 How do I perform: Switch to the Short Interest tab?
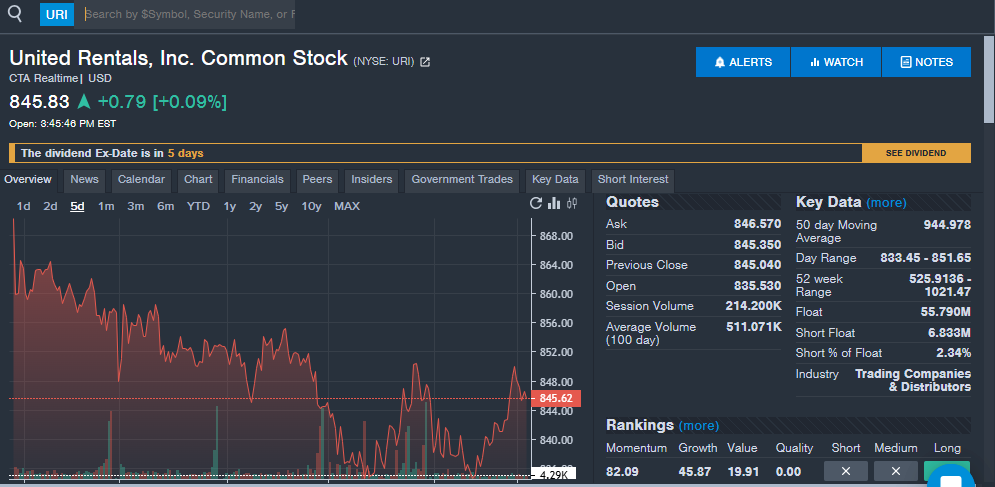pos(632,180)
